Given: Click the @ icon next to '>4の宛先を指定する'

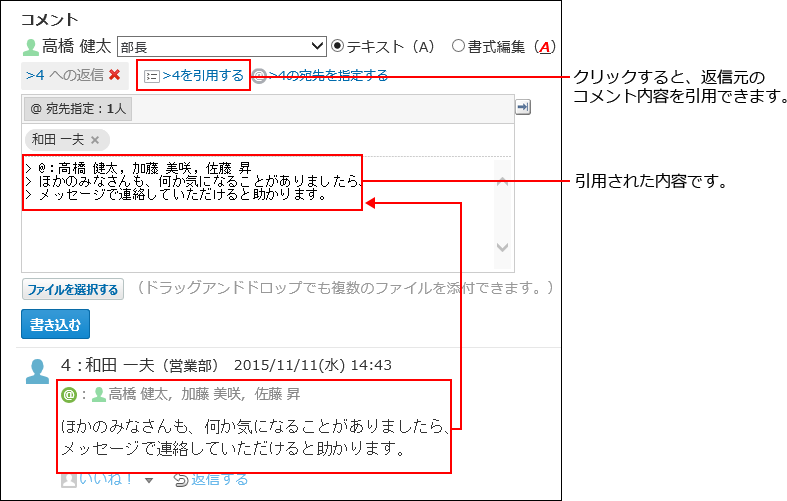Looking at the screenshot, I should pyautogui.click(x=259, y=76).
